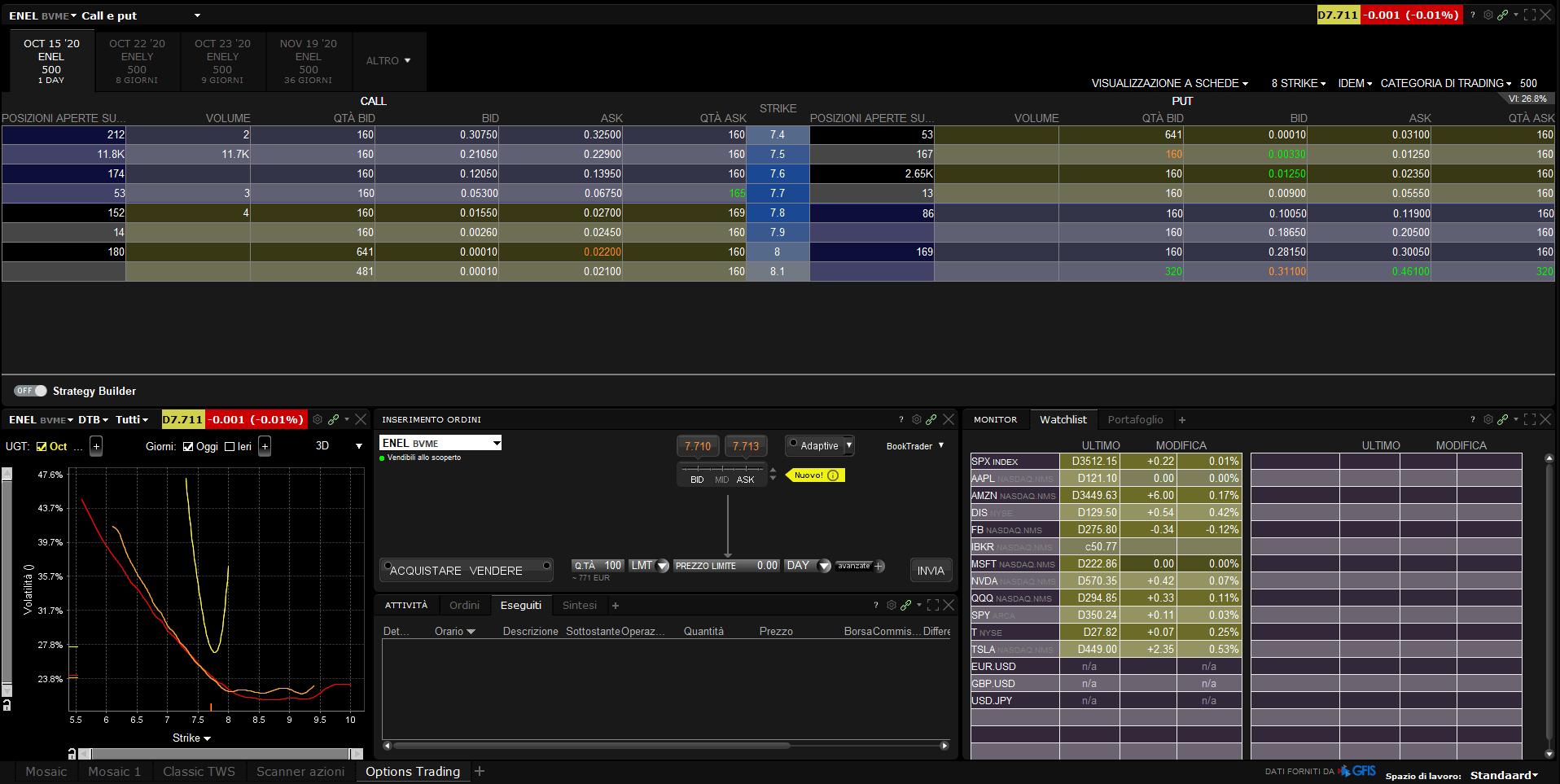Click the Nuovo! info icon
Screen dimensions: 1560x784
(x=833, y=475)
